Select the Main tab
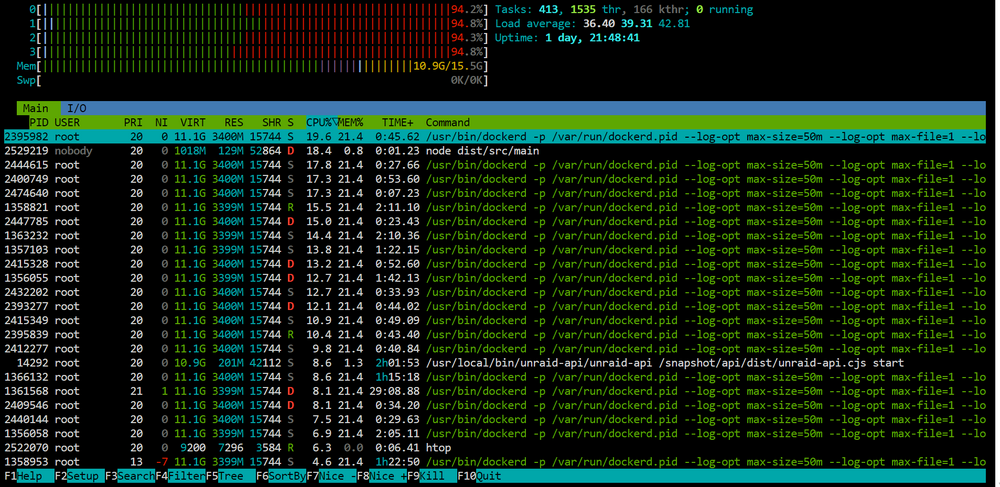Screen dimensions: 1000x487 pyautogui.click(x=36, y=108)
